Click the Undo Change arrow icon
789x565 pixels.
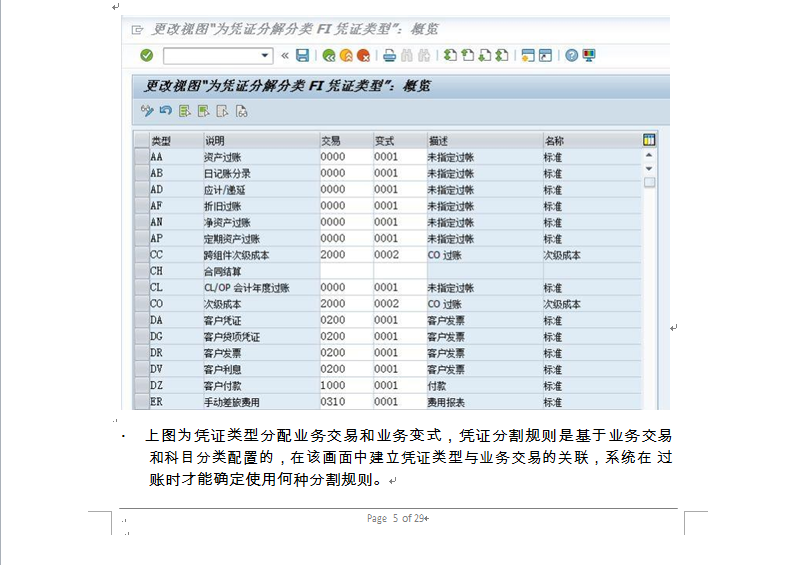pos(166,111)
